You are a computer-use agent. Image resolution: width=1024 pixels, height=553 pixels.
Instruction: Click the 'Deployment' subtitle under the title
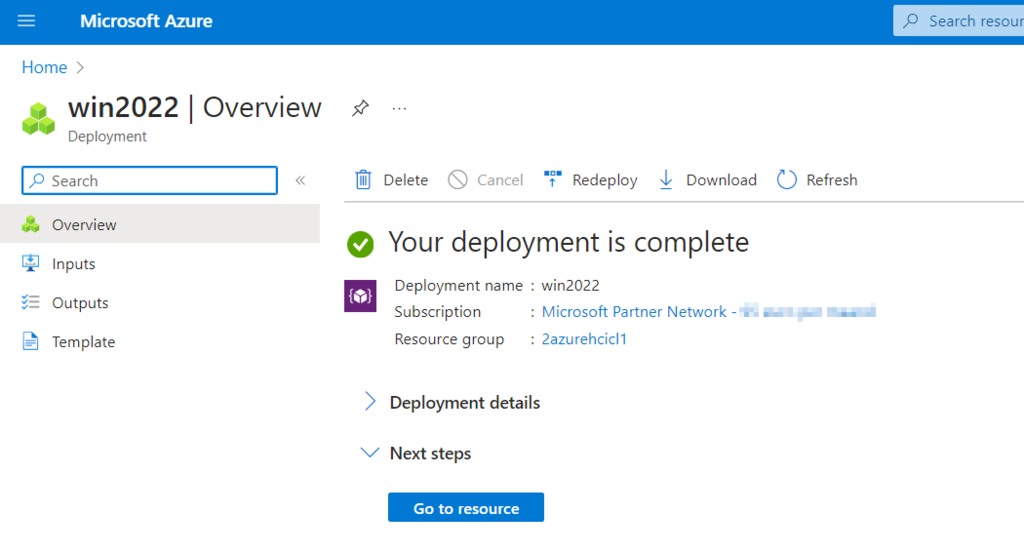[x=107, y=136]
